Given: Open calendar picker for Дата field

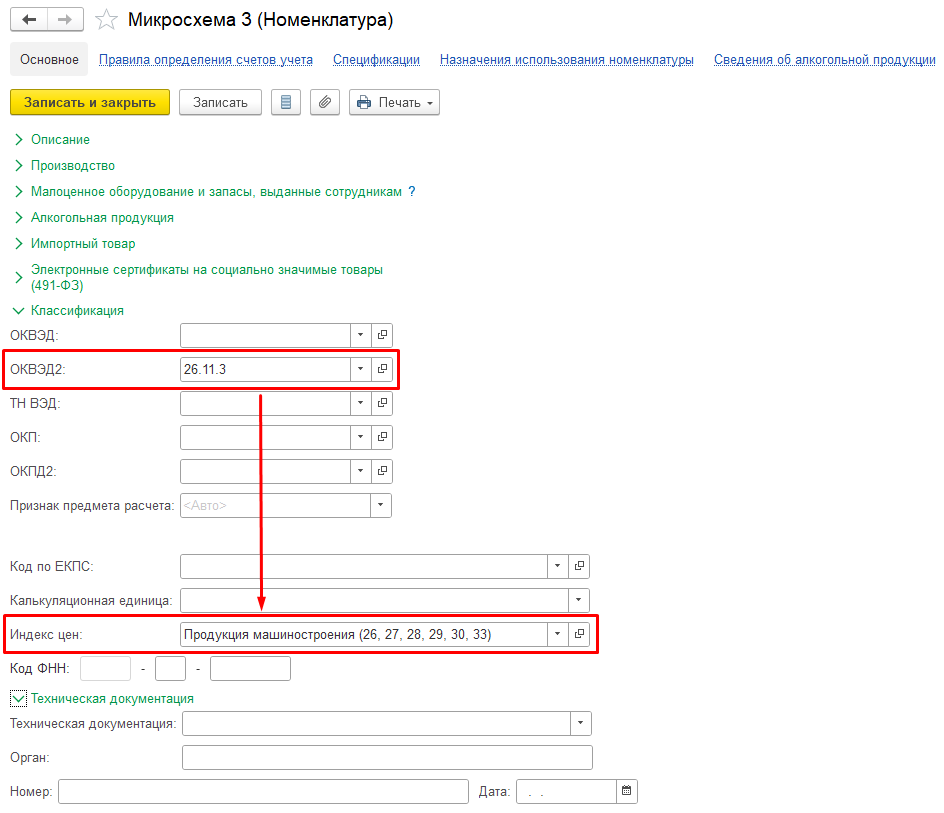Looking at the screenshot, I should pos(627,791).
